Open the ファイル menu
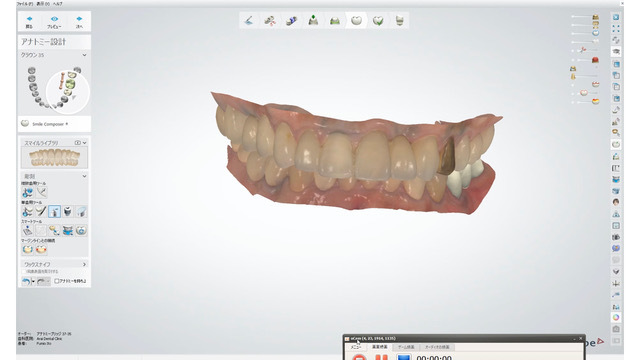Viewport: 640px width, 360px height. pyautogui.click(x=24, y=4)
